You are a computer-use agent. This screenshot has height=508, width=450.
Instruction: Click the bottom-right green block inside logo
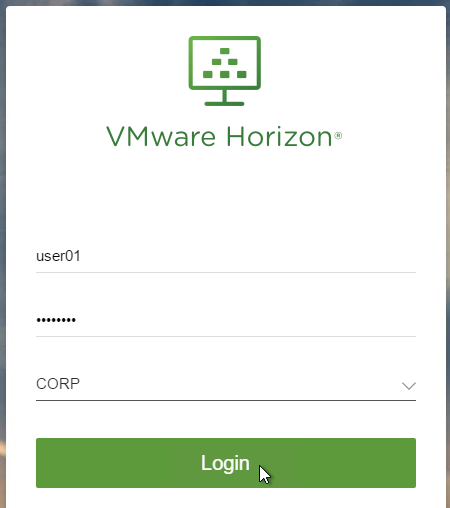(242, 74)
